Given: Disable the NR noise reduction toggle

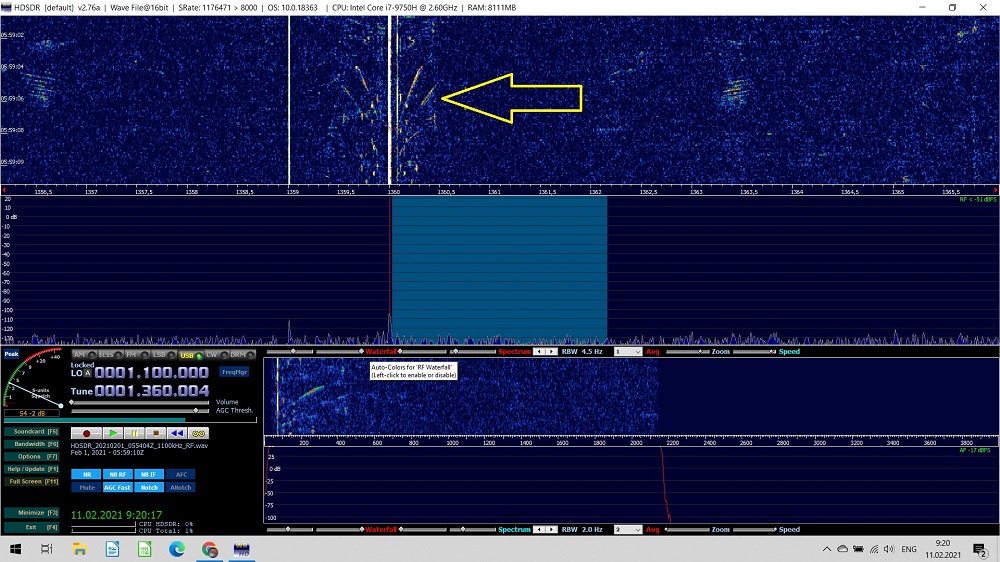Looking at the screenshot, I should (x=87, y=474).
